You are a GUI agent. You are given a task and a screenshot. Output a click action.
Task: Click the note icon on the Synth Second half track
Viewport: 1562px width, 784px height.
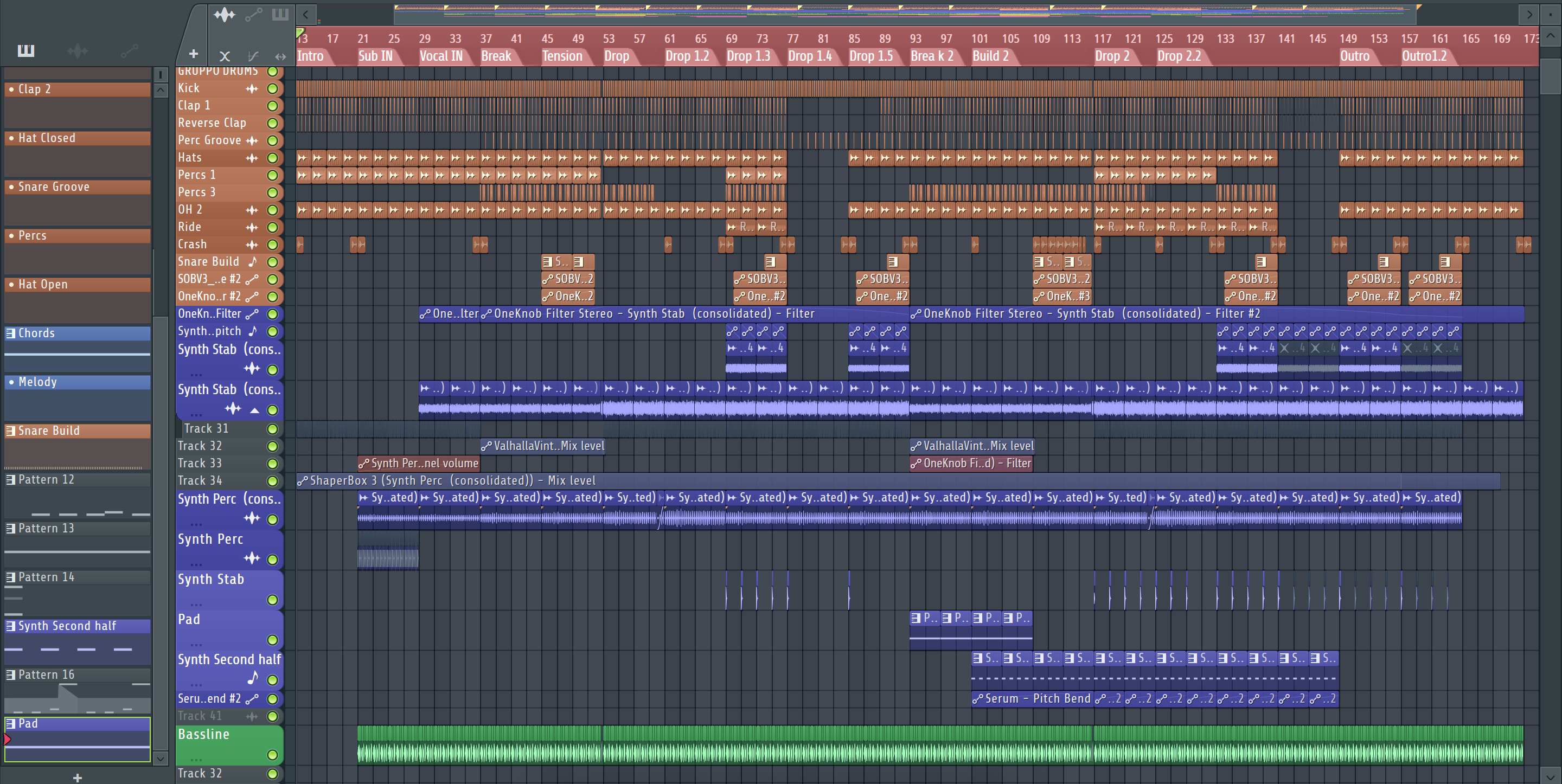coord(252,678)
